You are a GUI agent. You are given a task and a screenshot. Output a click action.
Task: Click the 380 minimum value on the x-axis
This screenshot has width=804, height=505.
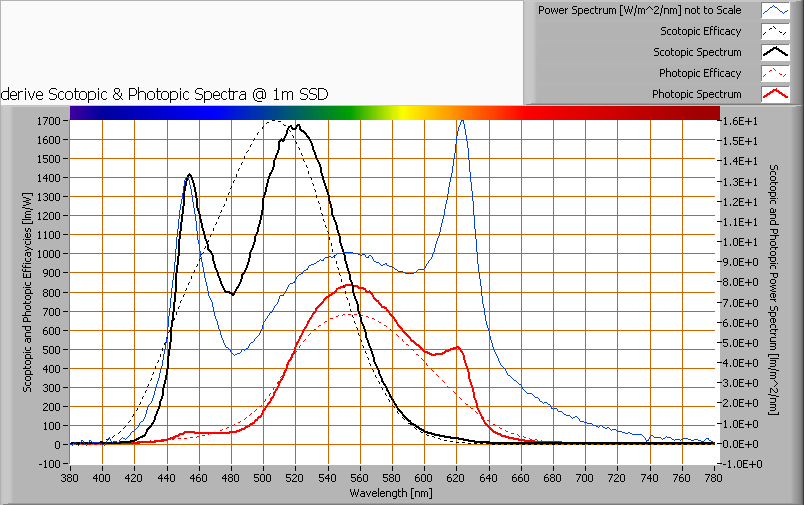(70, 479)
